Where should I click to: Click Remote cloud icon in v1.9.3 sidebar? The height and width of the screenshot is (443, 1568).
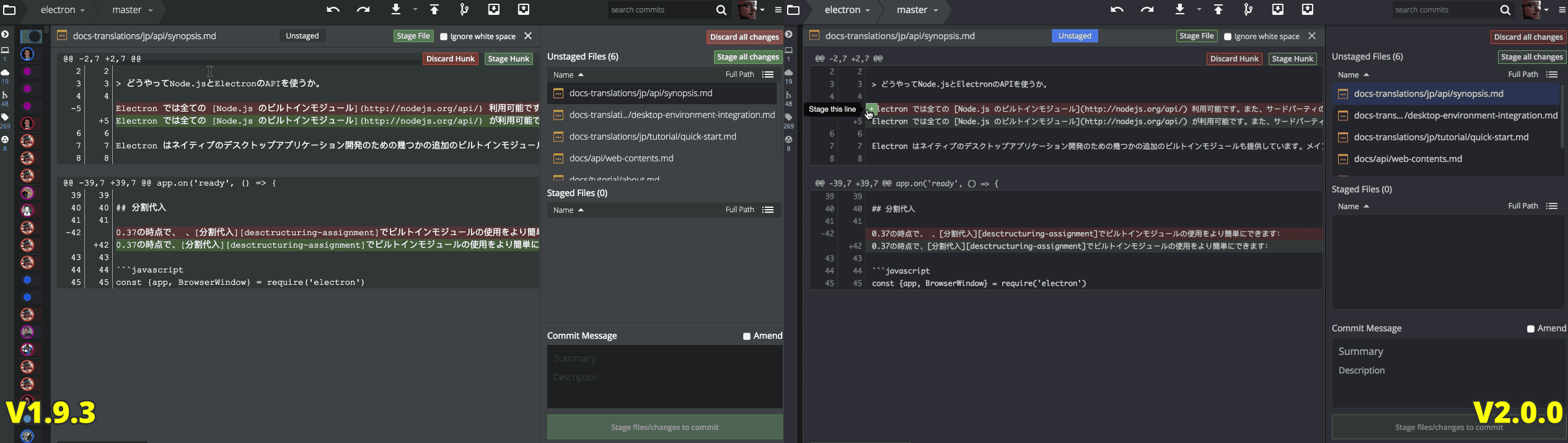pos(5,73)
